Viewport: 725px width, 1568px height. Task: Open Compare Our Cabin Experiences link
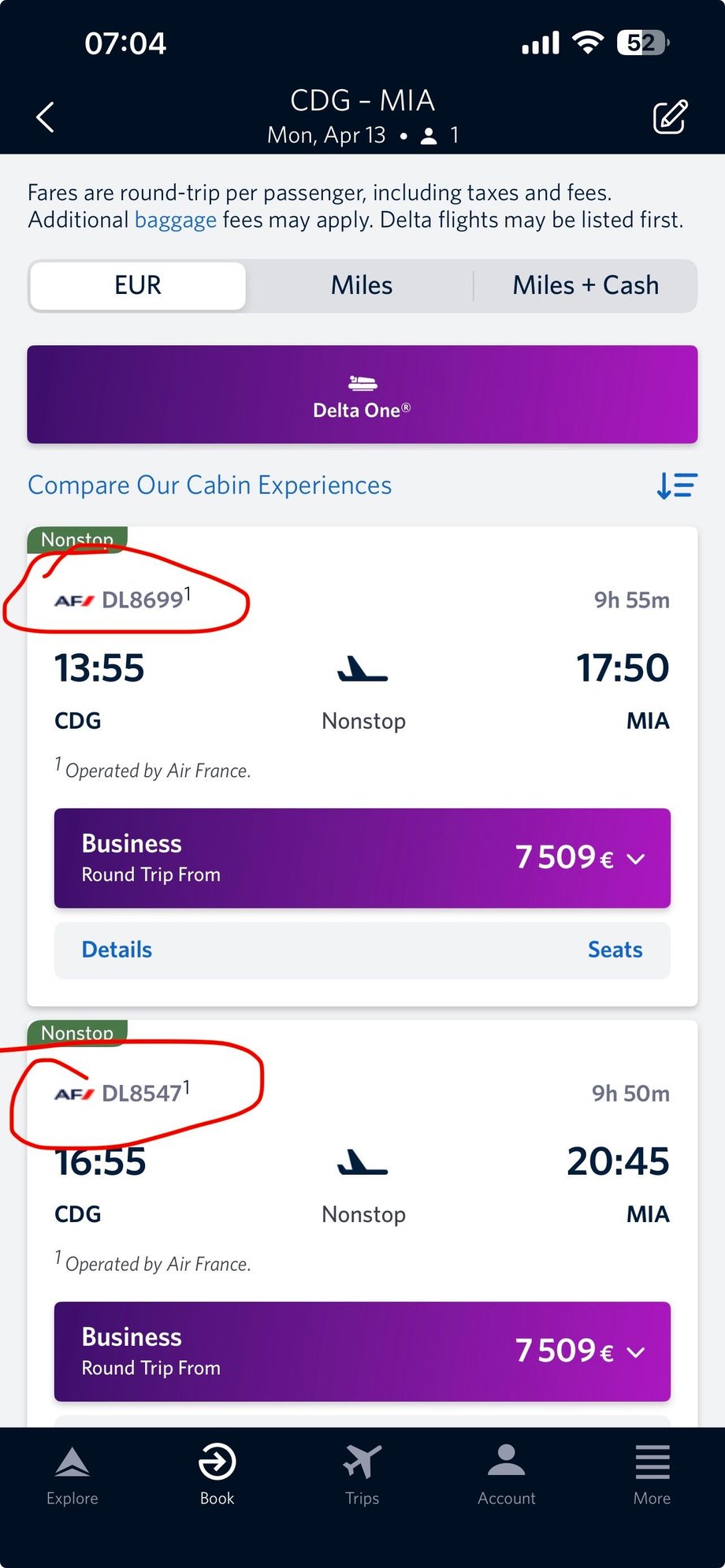click(x=210, y=485)
